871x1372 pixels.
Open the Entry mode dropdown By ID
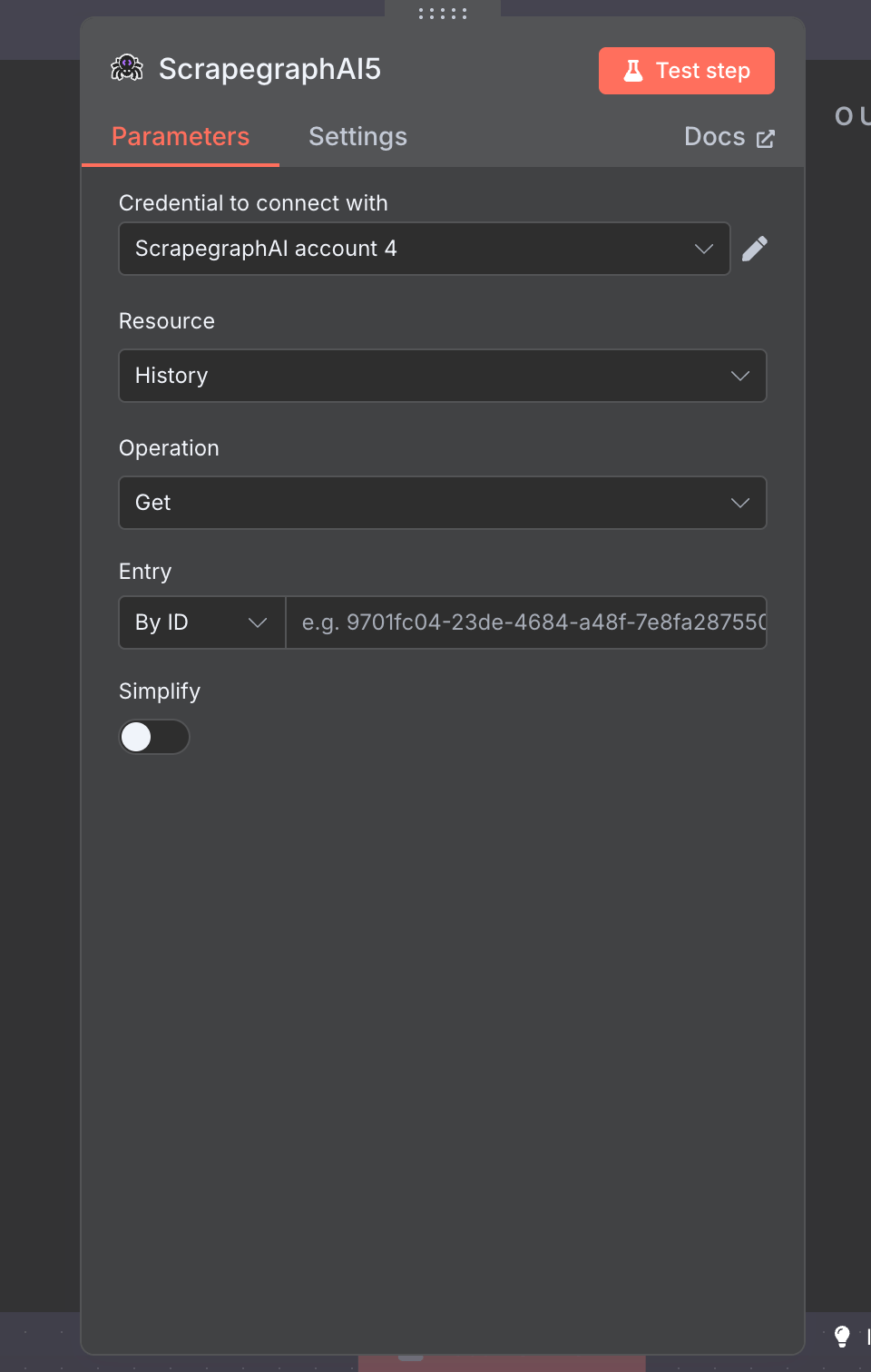tap(202, 622)
